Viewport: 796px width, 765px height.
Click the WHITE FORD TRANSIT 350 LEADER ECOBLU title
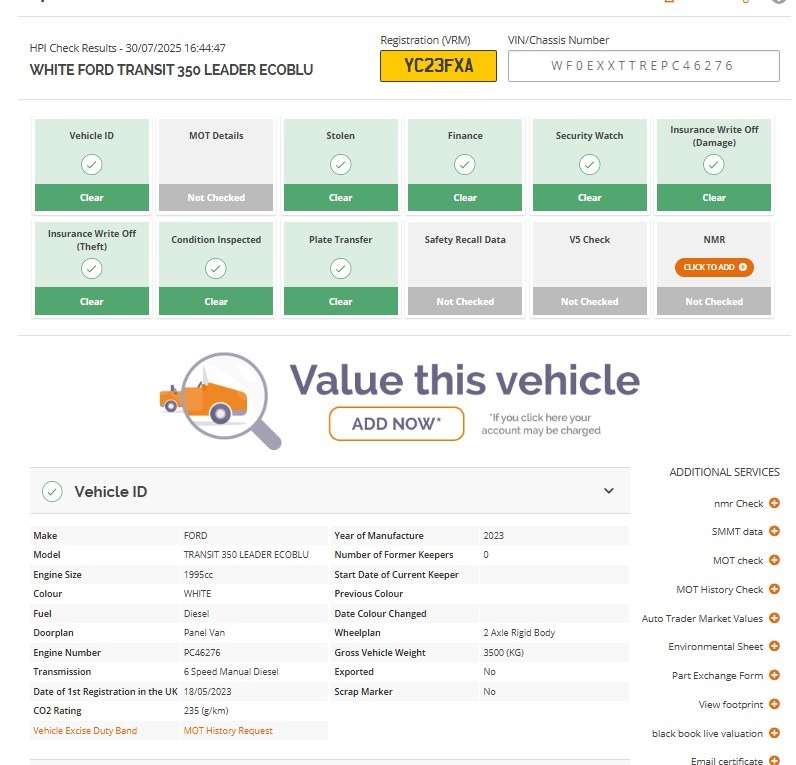(x=171, y=70)
